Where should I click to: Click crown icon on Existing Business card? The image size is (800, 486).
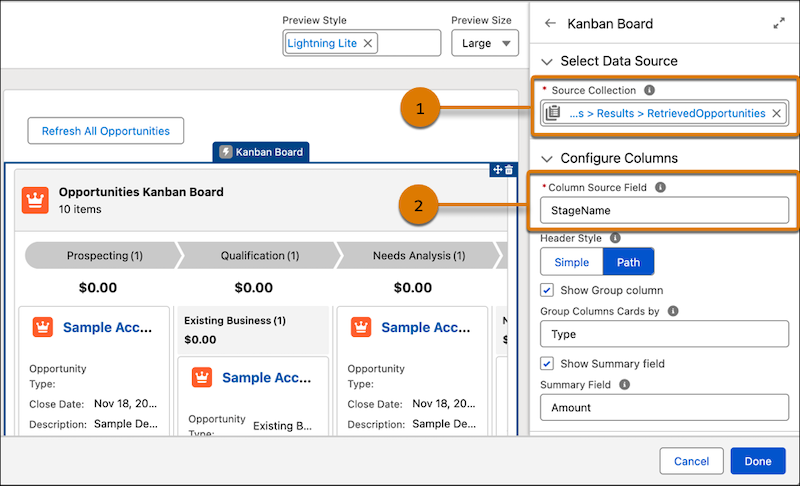[x=202, y=377]
